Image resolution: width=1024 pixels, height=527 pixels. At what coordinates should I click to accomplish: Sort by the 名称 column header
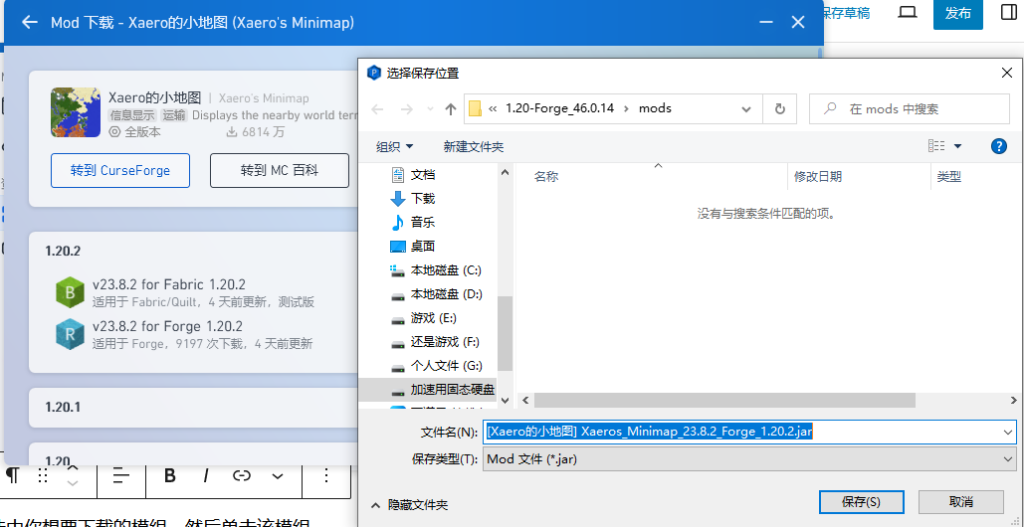pos(546,176)
